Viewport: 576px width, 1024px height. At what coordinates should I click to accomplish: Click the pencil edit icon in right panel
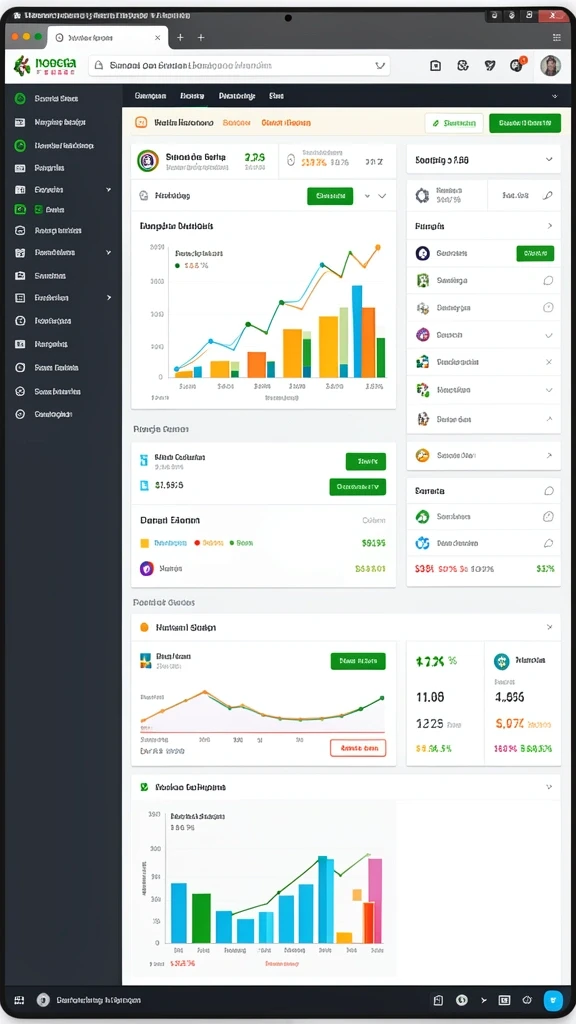[x=549, y=195]
